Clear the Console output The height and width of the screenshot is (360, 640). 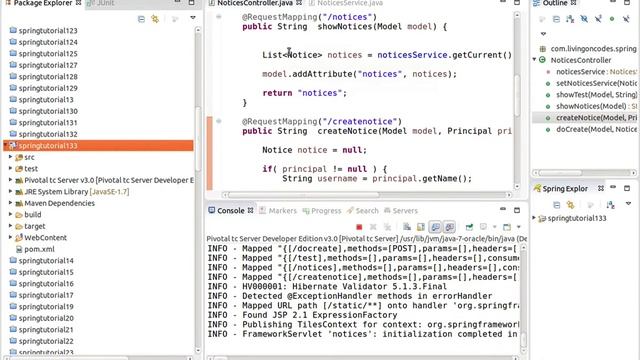tap(407, 227)
